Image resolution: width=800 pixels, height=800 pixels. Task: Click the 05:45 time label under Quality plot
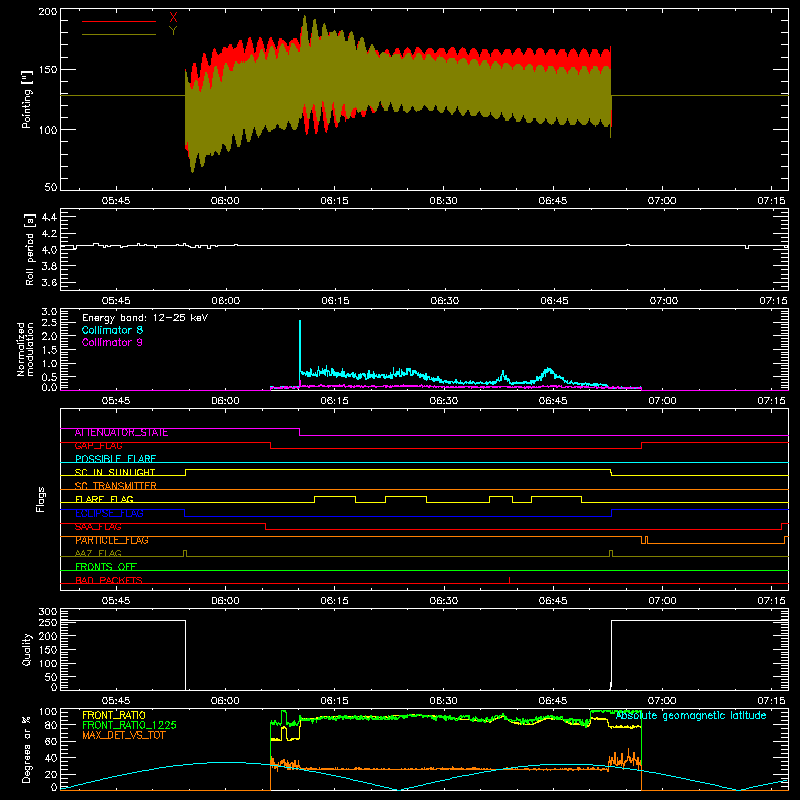116,701
